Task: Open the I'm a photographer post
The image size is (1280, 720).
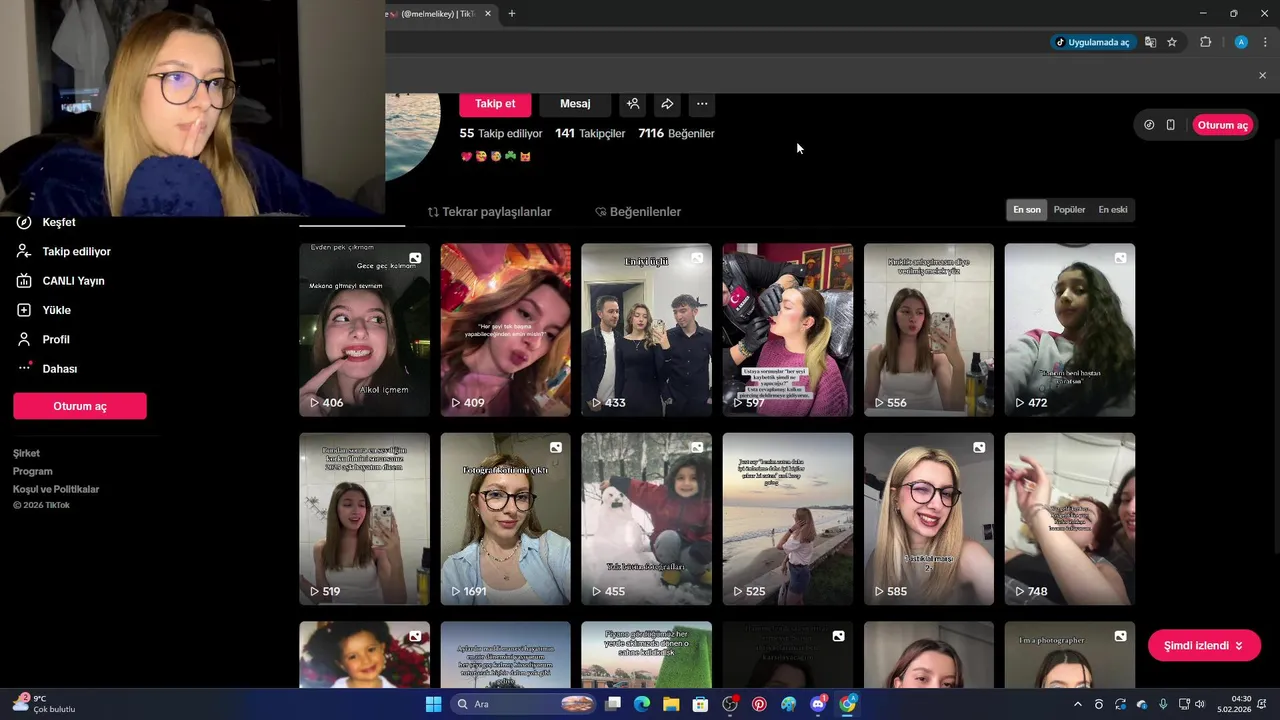Action: coord(1070,655)
